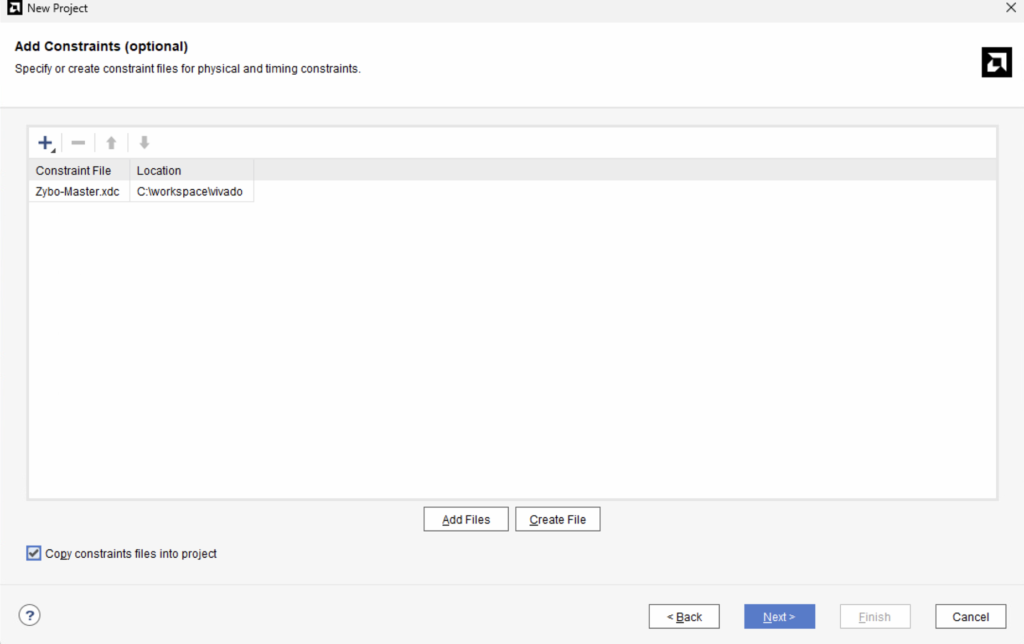Uncheck Copy constraints files into project

(x=35, y=553)
